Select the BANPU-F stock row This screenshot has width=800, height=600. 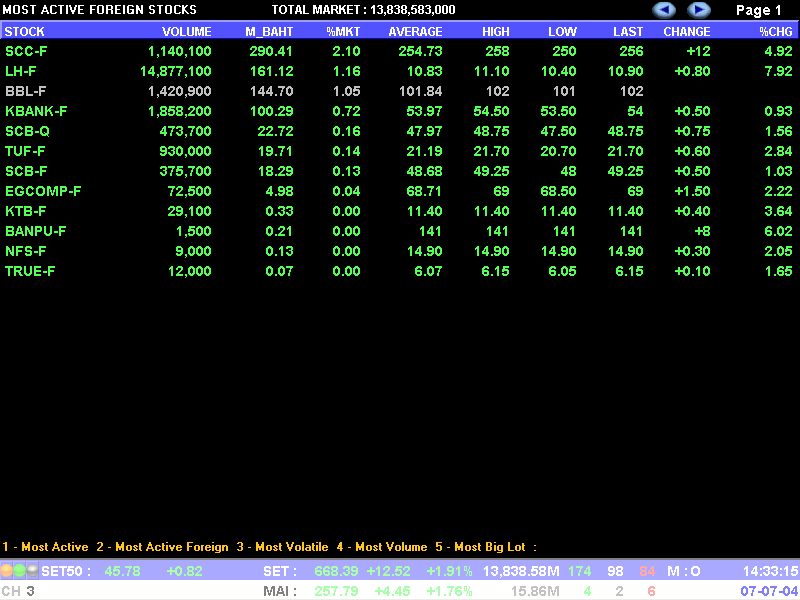click(400, 231)
